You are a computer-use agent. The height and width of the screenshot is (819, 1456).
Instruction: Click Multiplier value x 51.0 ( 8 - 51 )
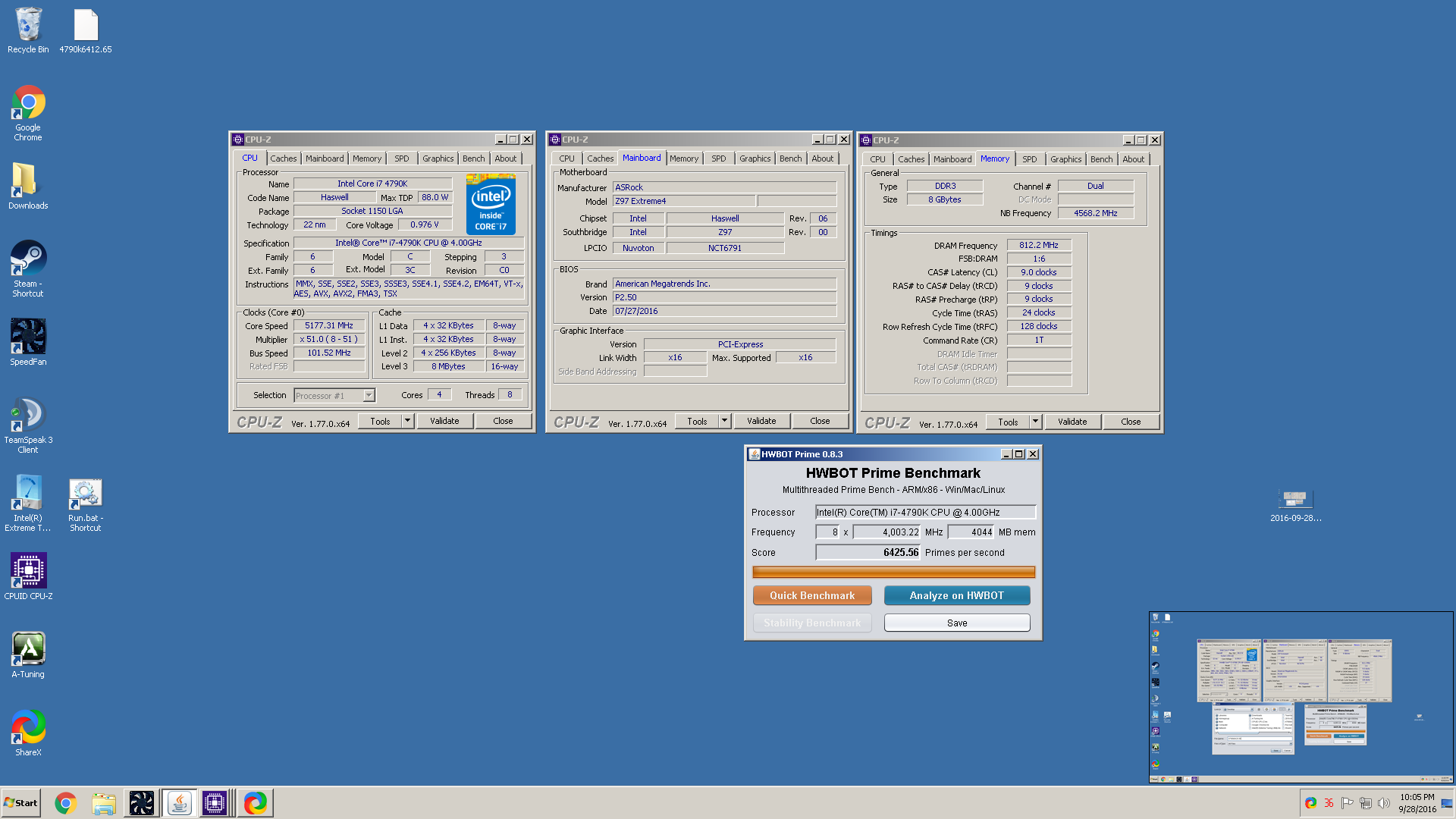pyautogui.click(x=329, y=339)
